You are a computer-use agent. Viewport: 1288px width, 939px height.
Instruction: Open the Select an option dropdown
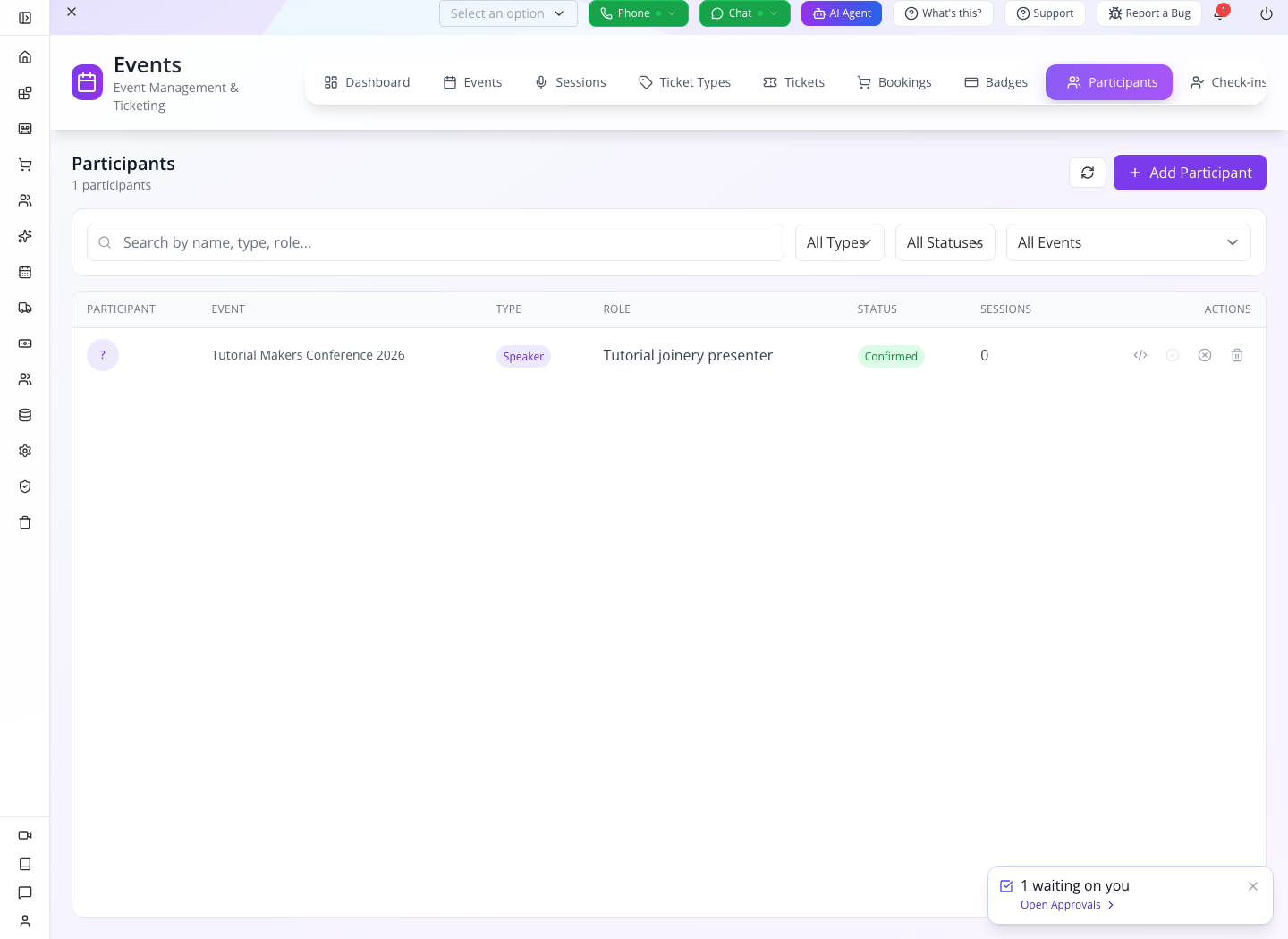(x=508, y=13)
